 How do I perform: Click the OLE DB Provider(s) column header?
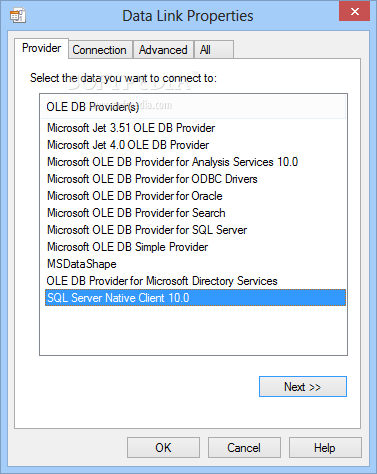pos(193,107)
